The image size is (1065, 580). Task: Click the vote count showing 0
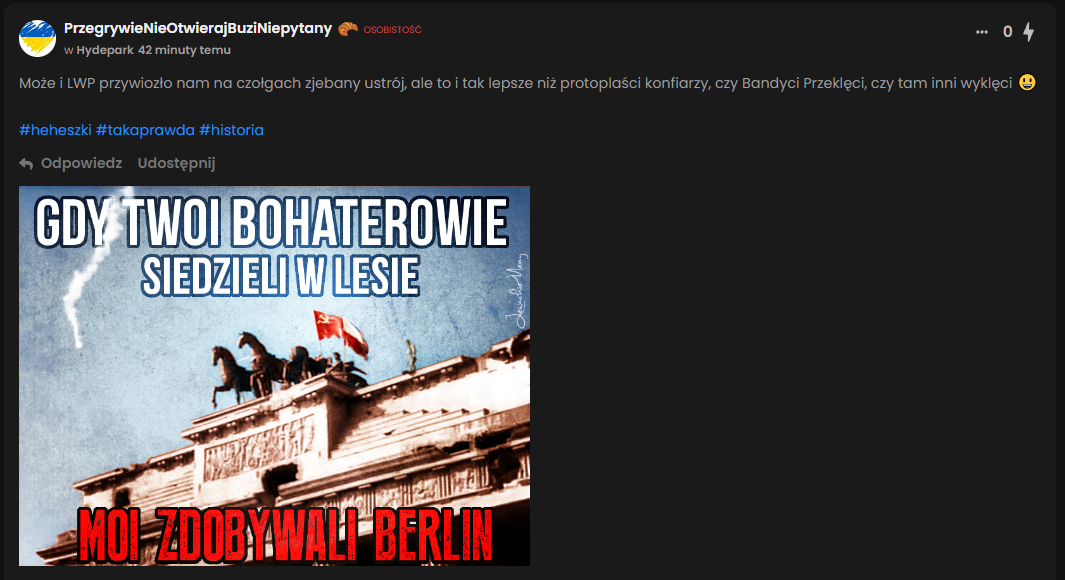tap(1007, 32)
